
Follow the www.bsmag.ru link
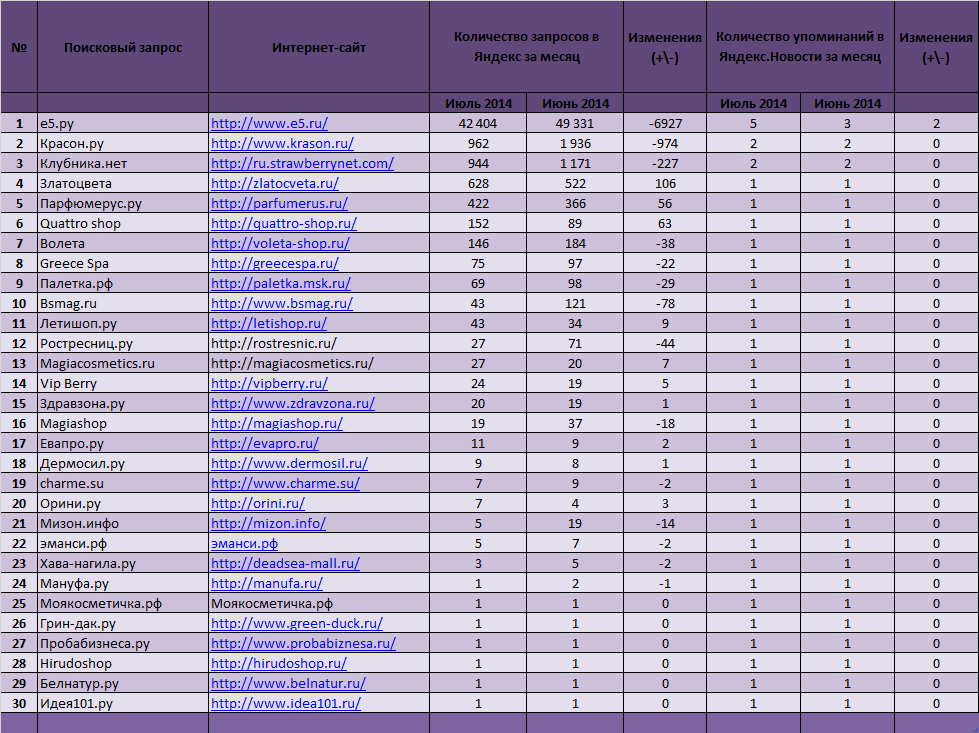(x=282, y=303)
